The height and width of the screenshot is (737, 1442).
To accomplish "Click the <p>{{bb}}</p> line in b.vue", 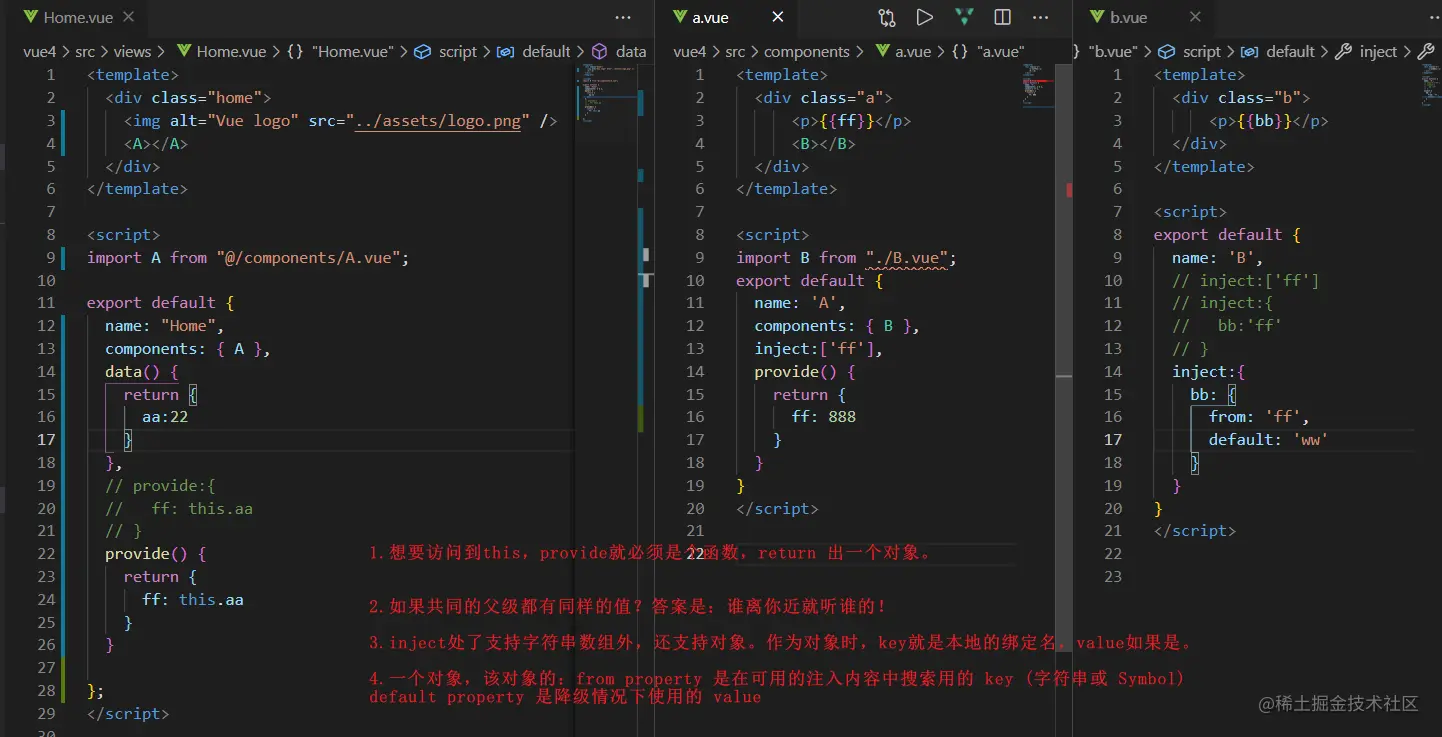I will tap(1268, 120).
